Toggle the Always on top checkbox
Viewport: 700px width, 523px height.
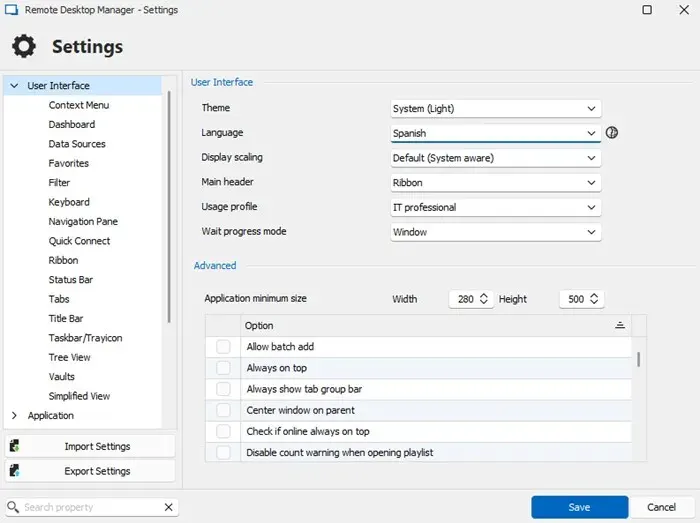[x=223, y=368]
